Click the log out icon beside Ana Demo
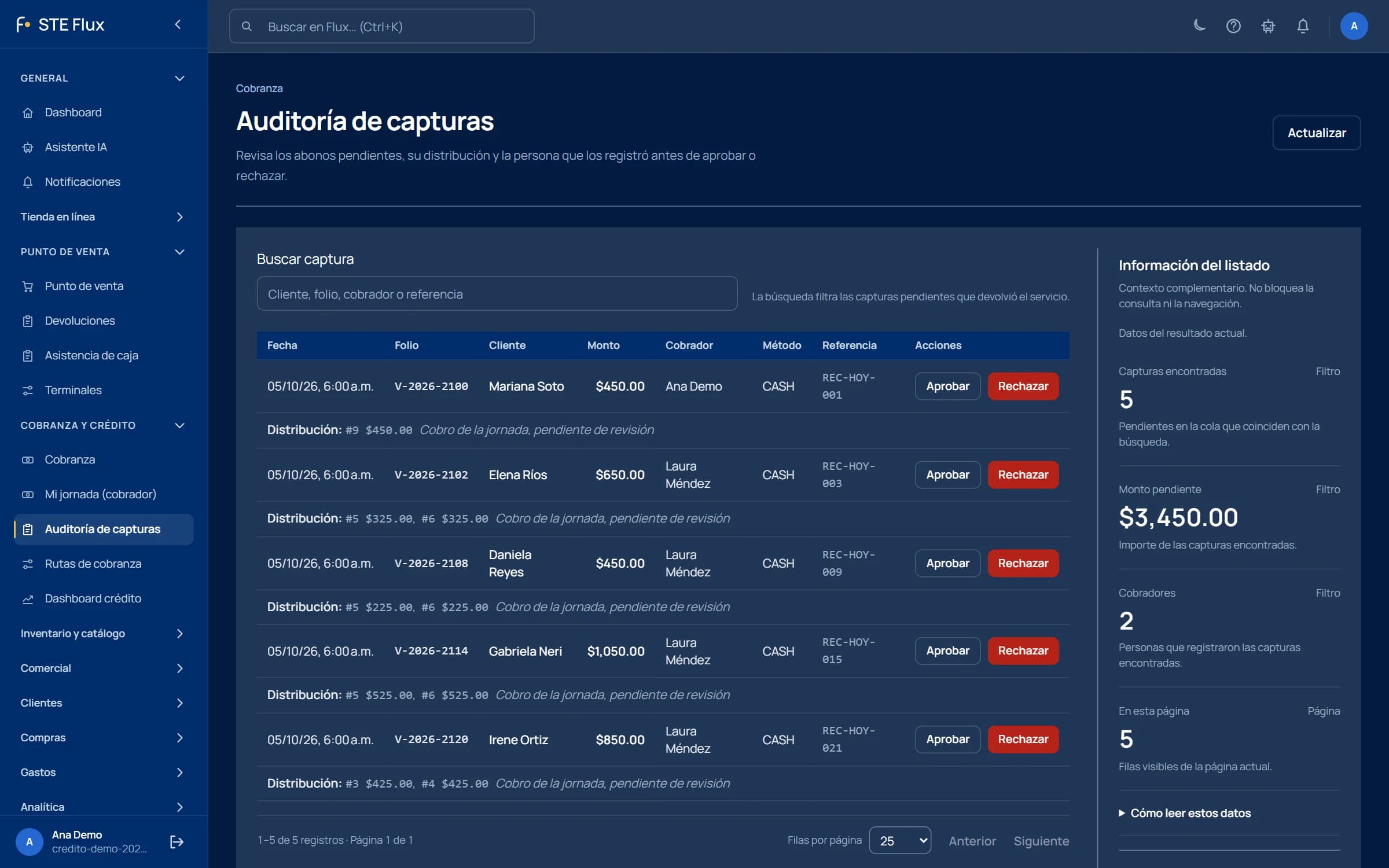This screenshot has width=1389, height=868. click(177, 841)
